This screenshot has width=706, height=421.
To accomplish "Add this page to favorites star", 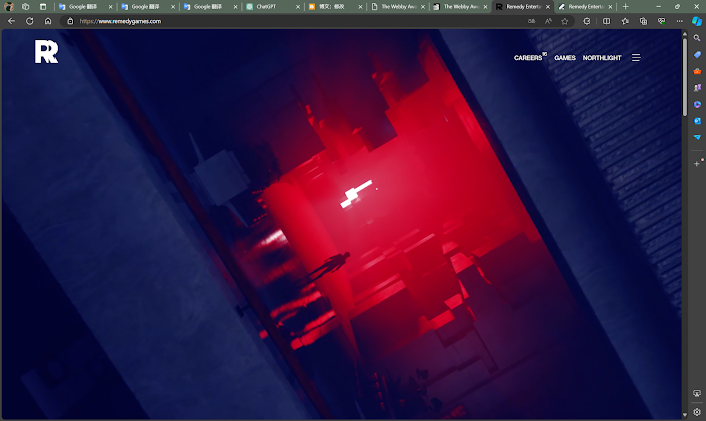I will click(565, 21).
